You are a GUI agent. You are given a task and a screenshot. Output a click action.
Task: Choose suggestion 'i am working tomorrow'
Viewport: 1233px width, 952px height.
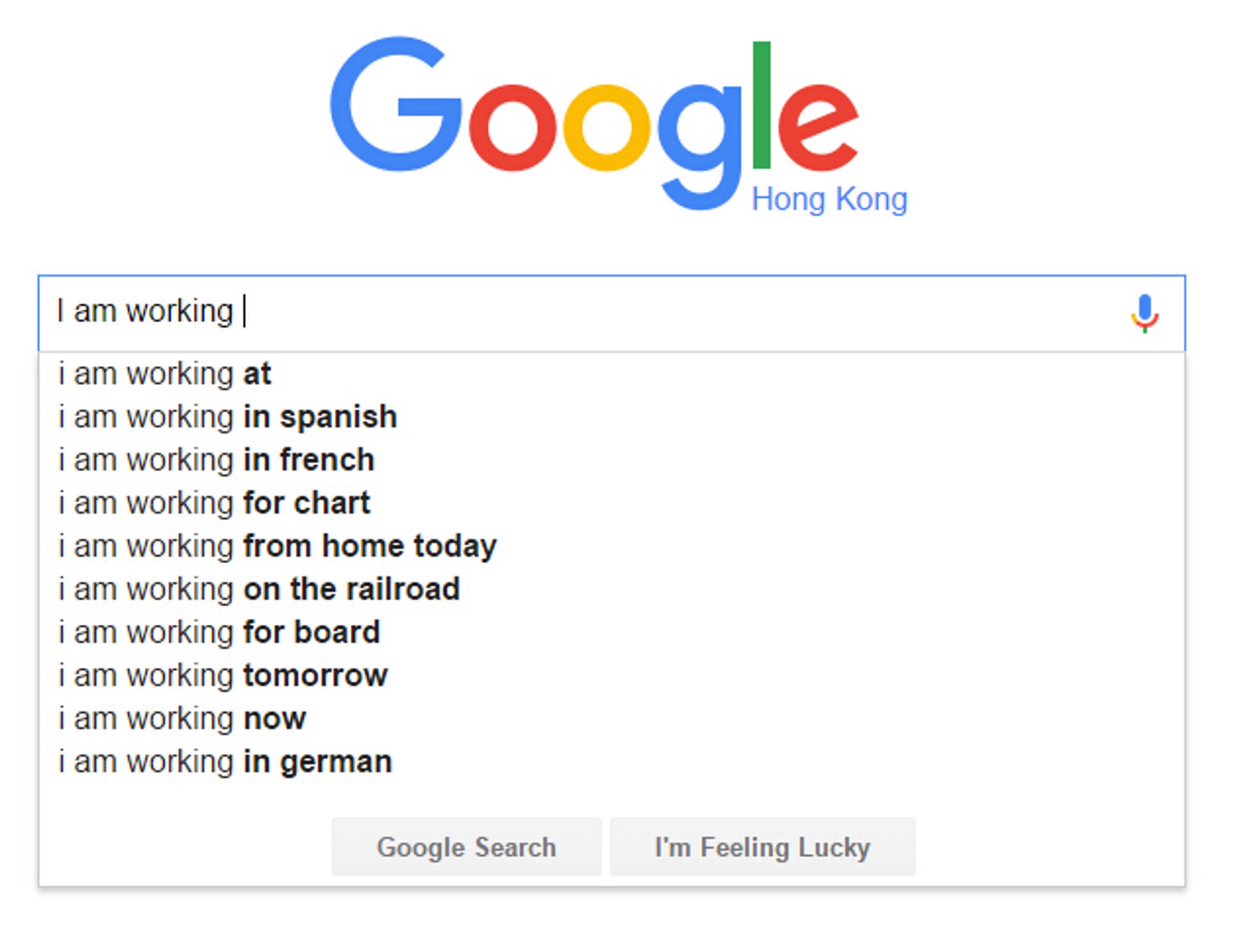(612, 676)
